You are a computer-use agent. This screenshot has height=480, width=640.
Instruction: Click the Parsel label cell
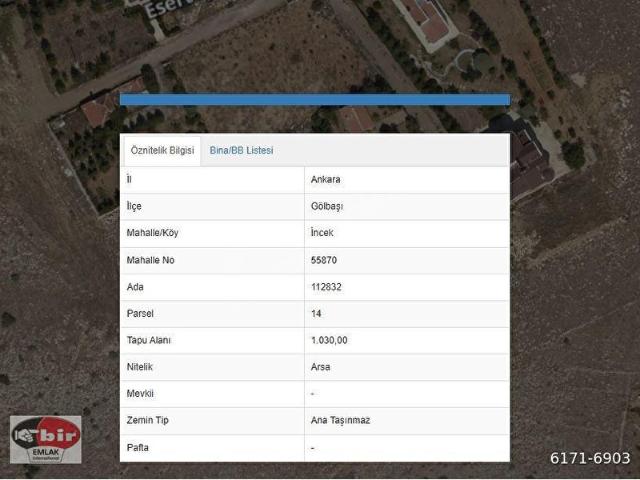(x=212, y=314)
